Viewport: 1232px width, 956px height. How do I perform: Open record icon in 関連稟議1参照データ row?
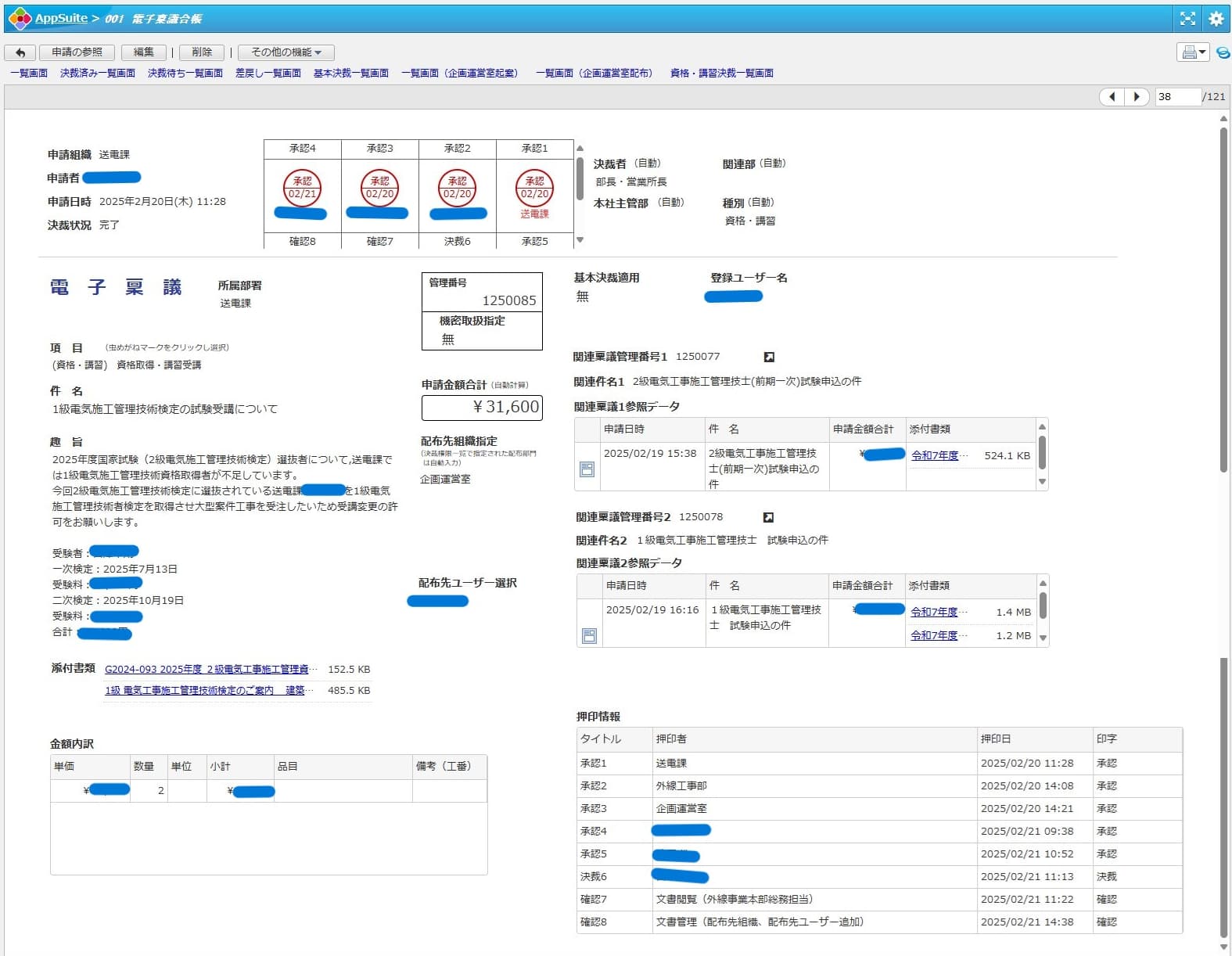tap(587, 469)
